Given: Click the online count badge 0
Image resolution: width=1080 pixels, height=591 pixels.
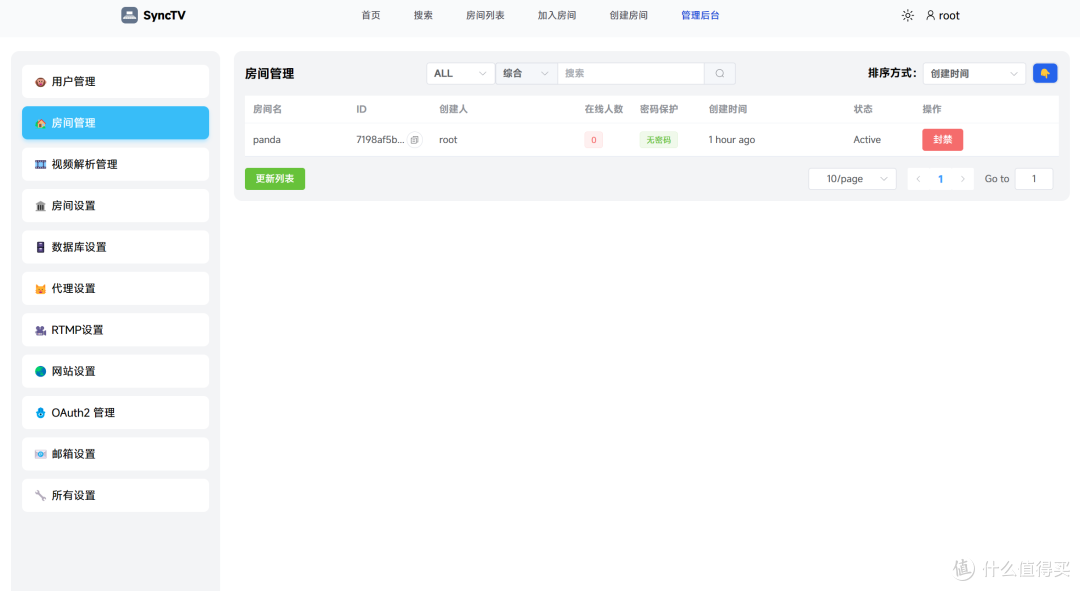Looking at the screenshot, I should [x=594, y=140].
